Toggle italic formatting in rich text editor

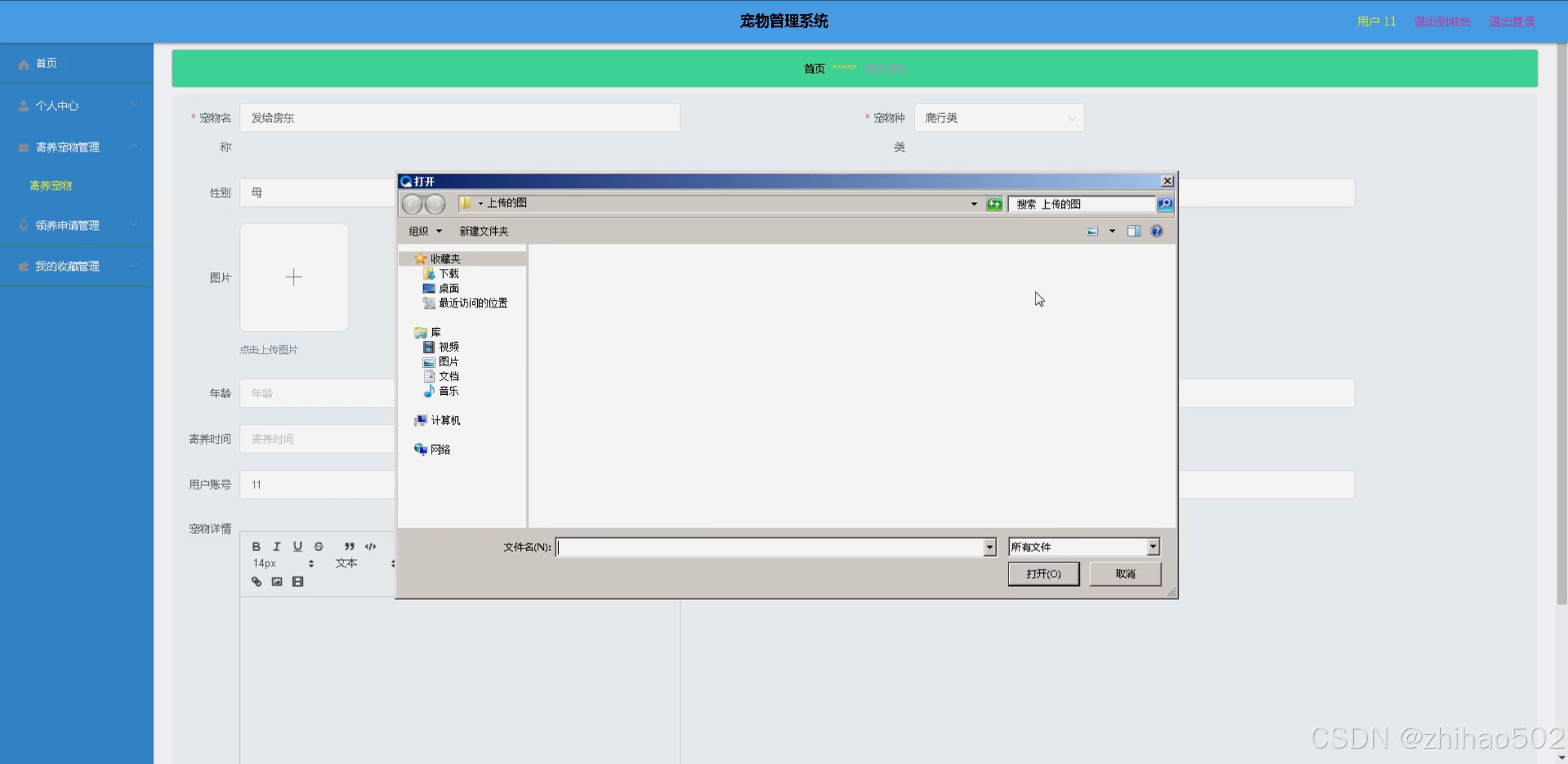point(277,546)
